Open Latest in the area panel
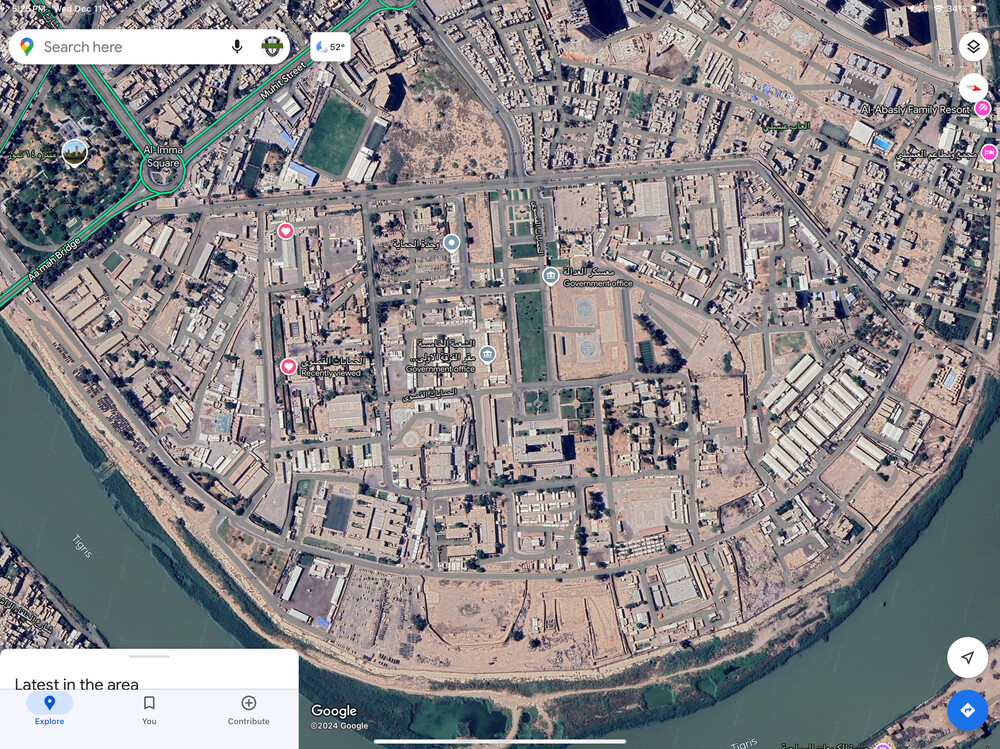 tap(77, 684)
